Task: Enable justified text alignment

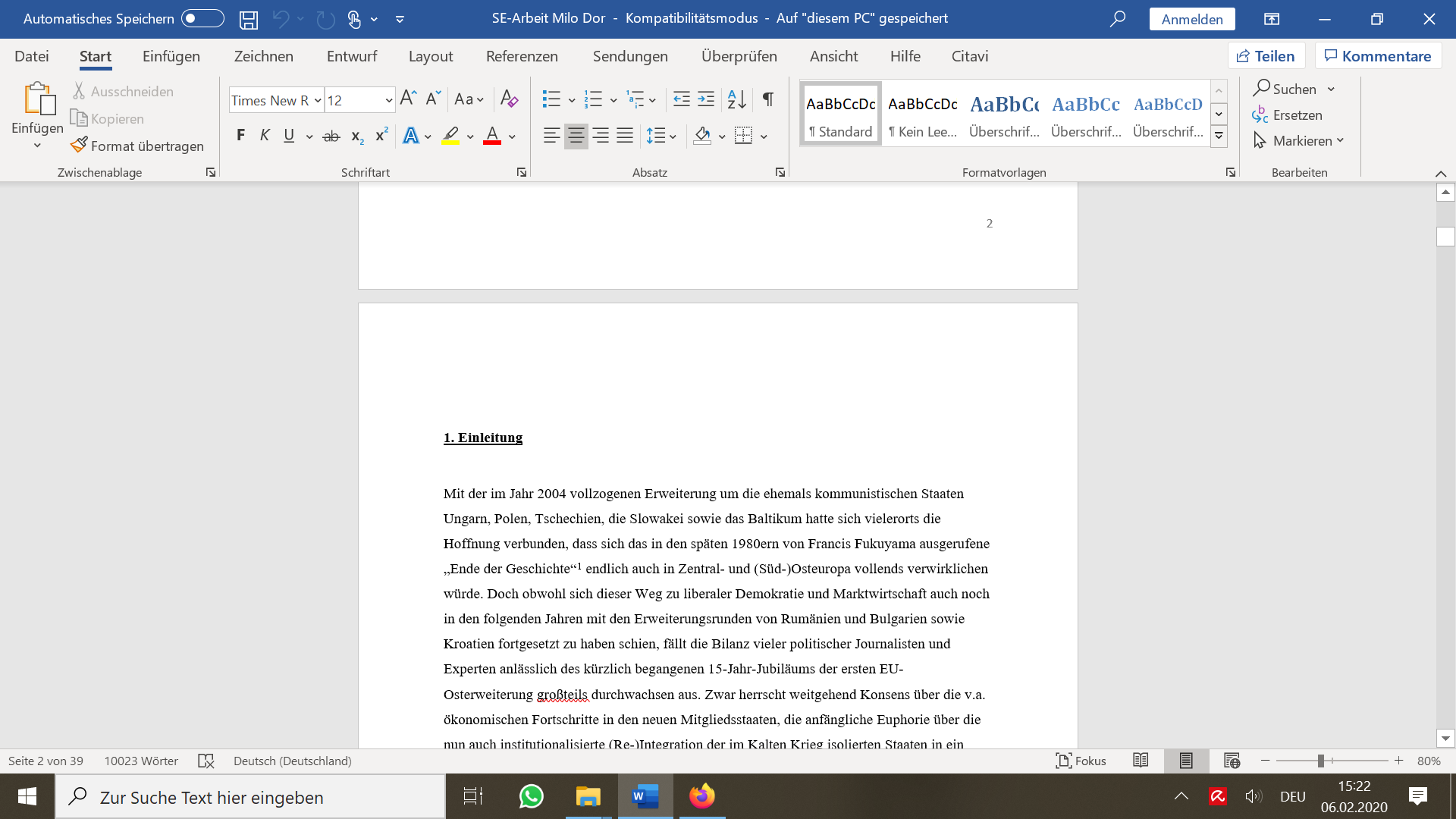Action: click(x=625, y=136)
